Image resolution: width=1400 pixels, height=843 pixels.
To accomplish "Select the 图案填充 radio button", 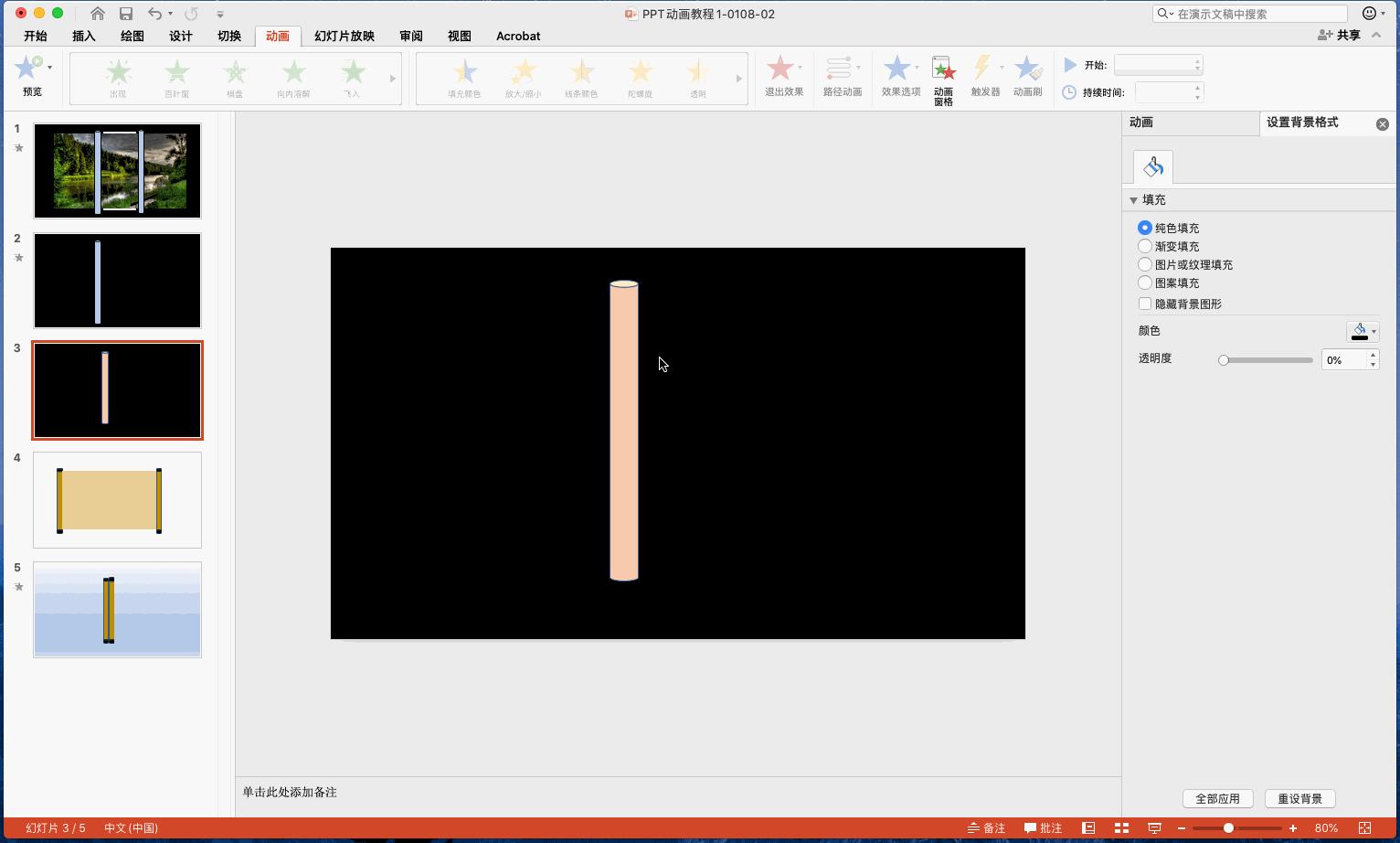I will coord(1145,283).
